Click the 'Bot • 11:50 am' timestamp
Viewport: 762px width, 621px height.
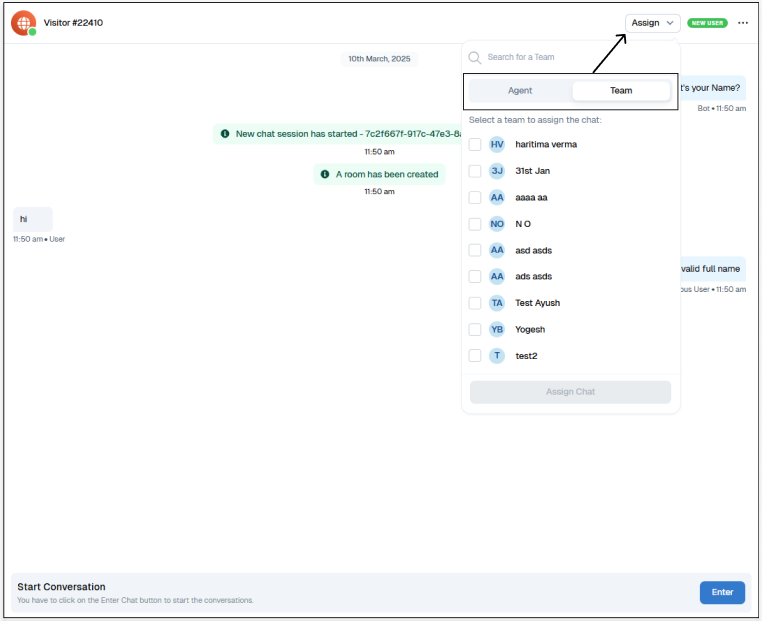722,108
